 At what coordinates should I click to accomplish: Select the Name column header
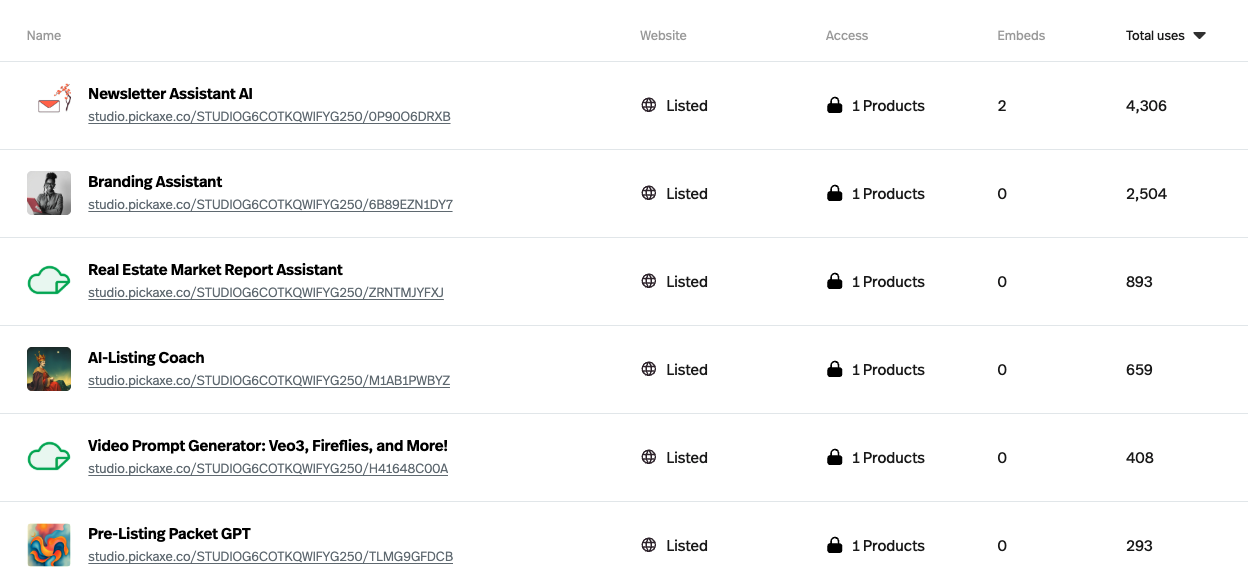(44, 35)
